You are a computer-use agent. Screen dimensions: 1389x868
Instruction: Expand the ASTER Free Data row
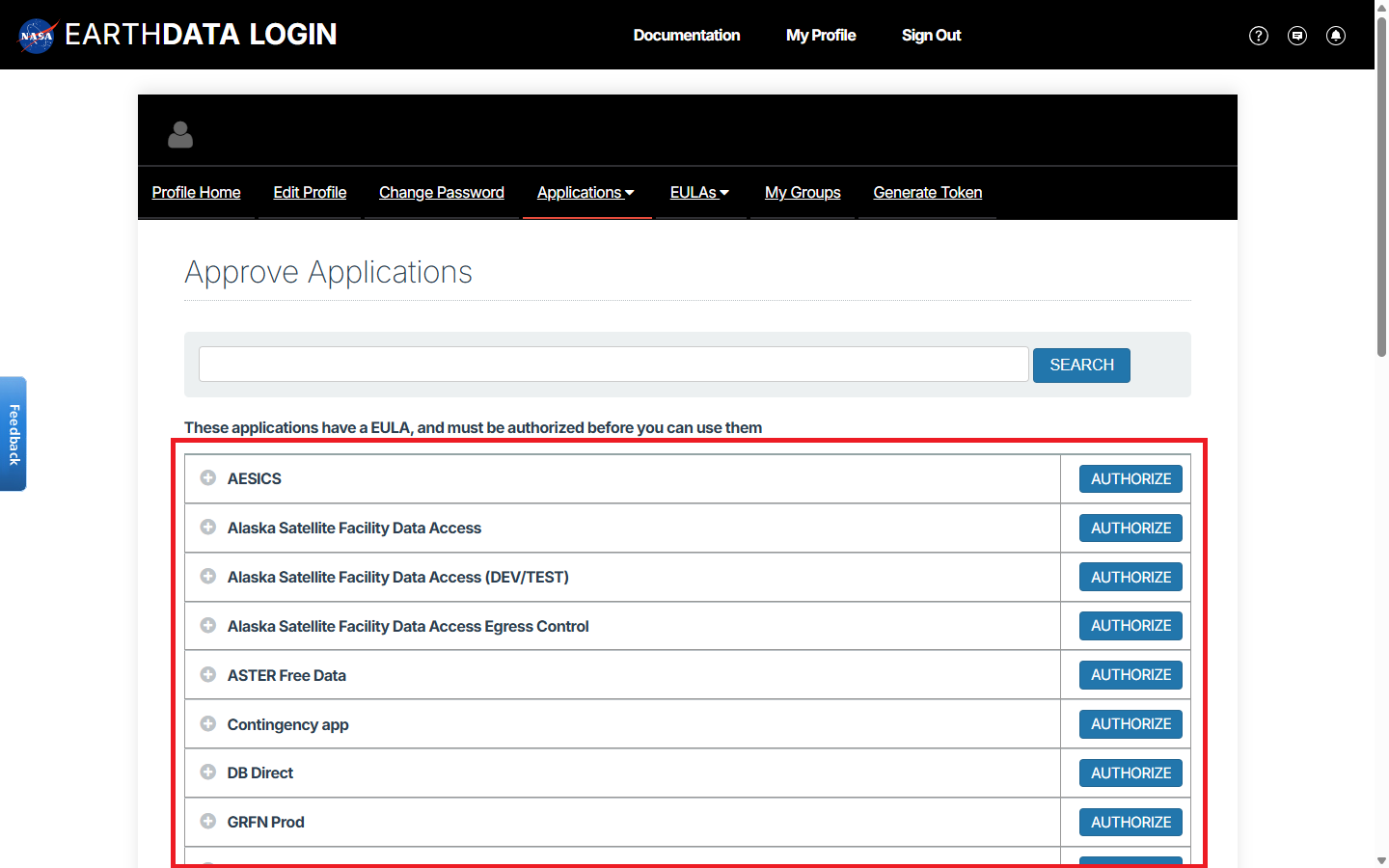tap(207, 674)
